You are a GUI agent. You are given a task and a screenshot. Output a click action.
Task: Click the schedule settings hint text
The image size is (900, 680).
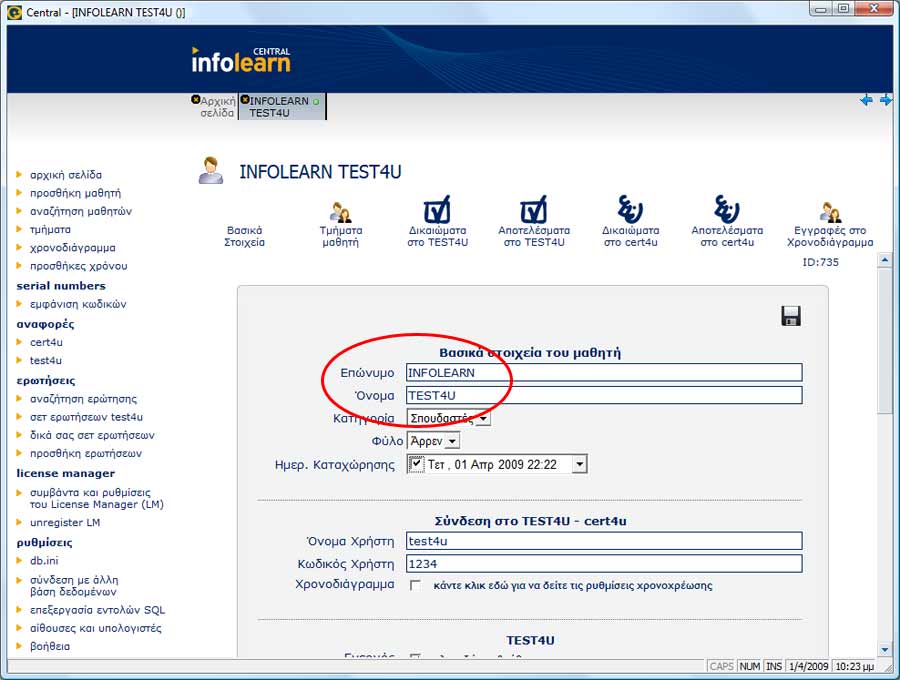click(573, 585)
